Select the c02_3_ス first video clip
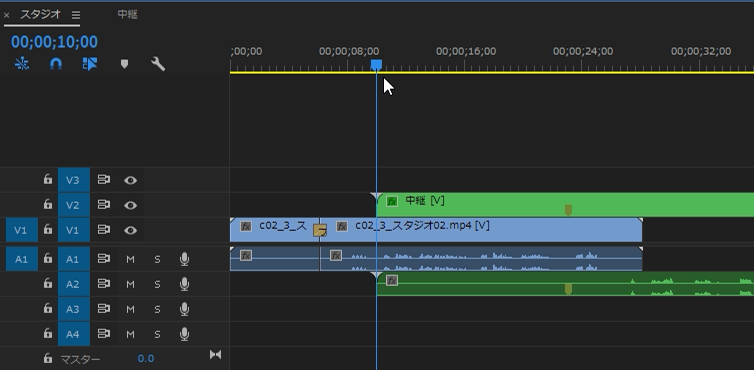Screen dimensions: 754x370 (x=275, y=230)
